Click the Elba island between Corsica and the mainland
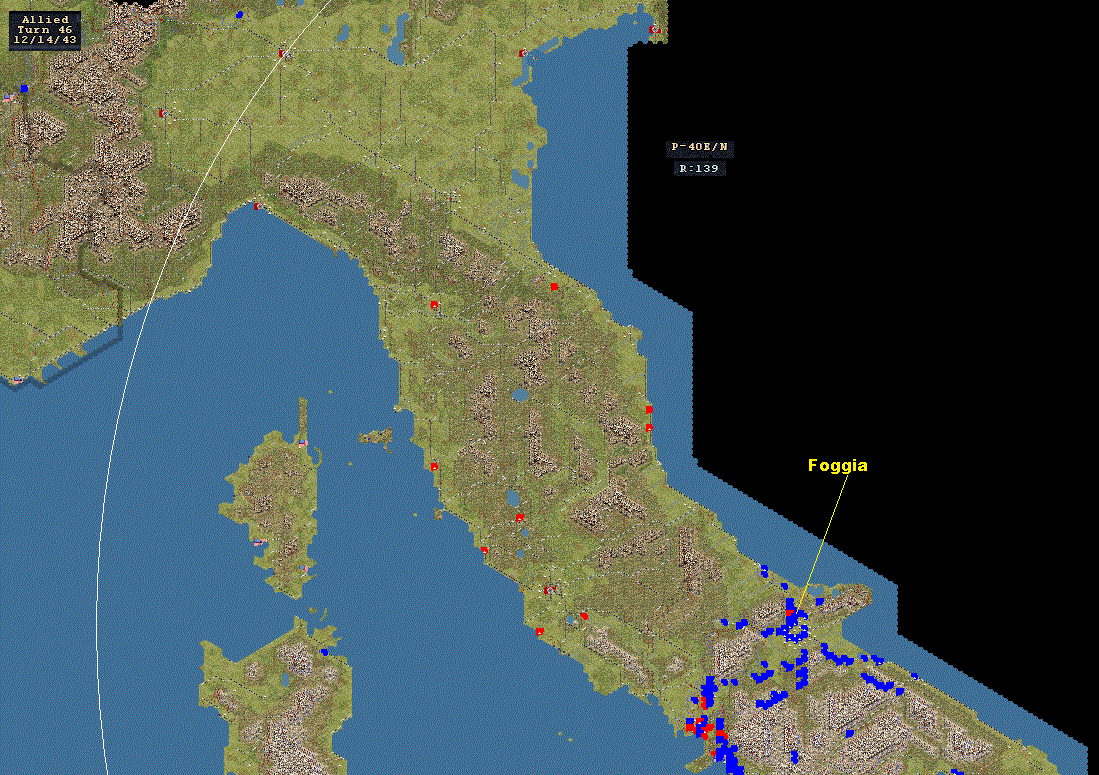Screen dimensions: 1099x775 tap(376, 438)
